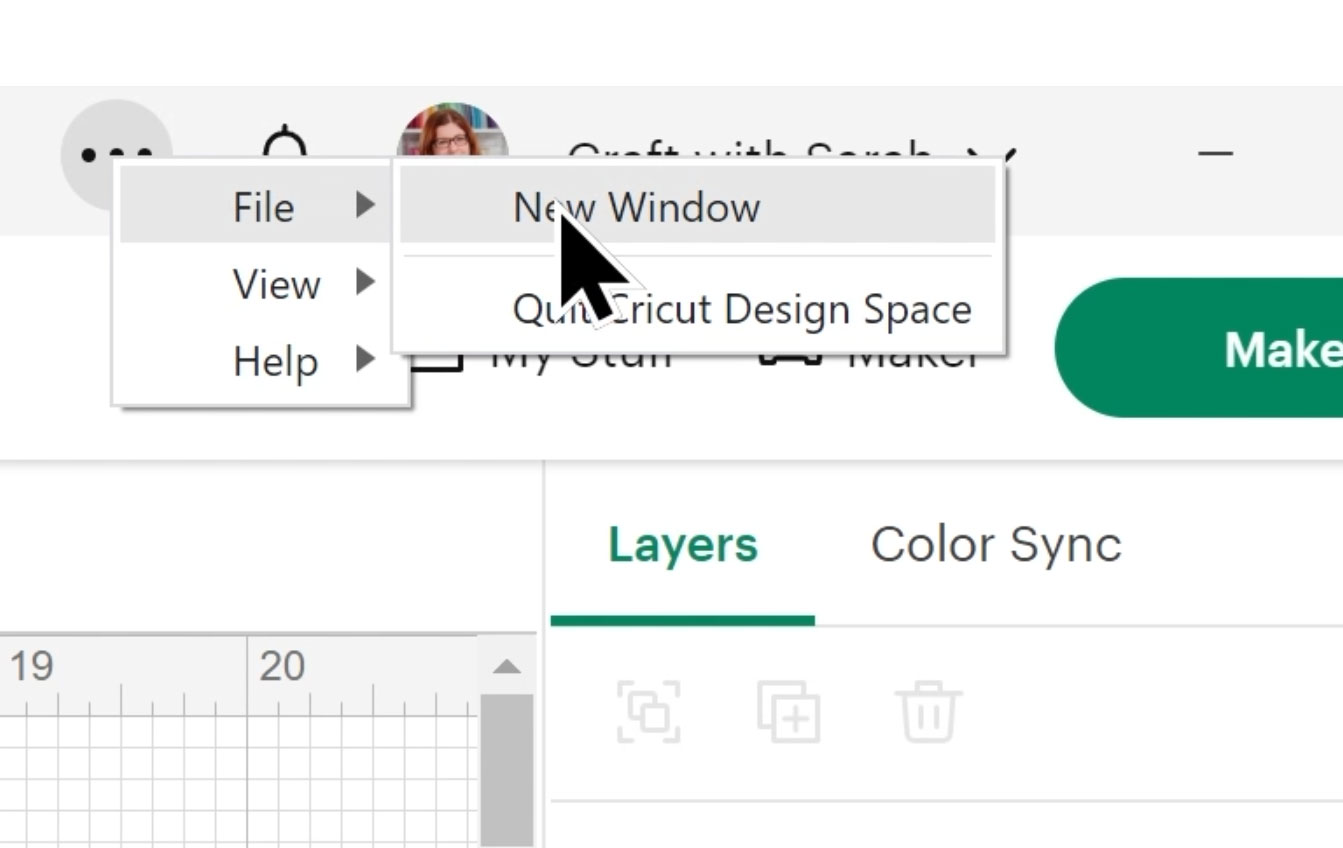The image size is (1343, 848).
Task: Switch to the Color Sync tab
Action: (996, 545)
